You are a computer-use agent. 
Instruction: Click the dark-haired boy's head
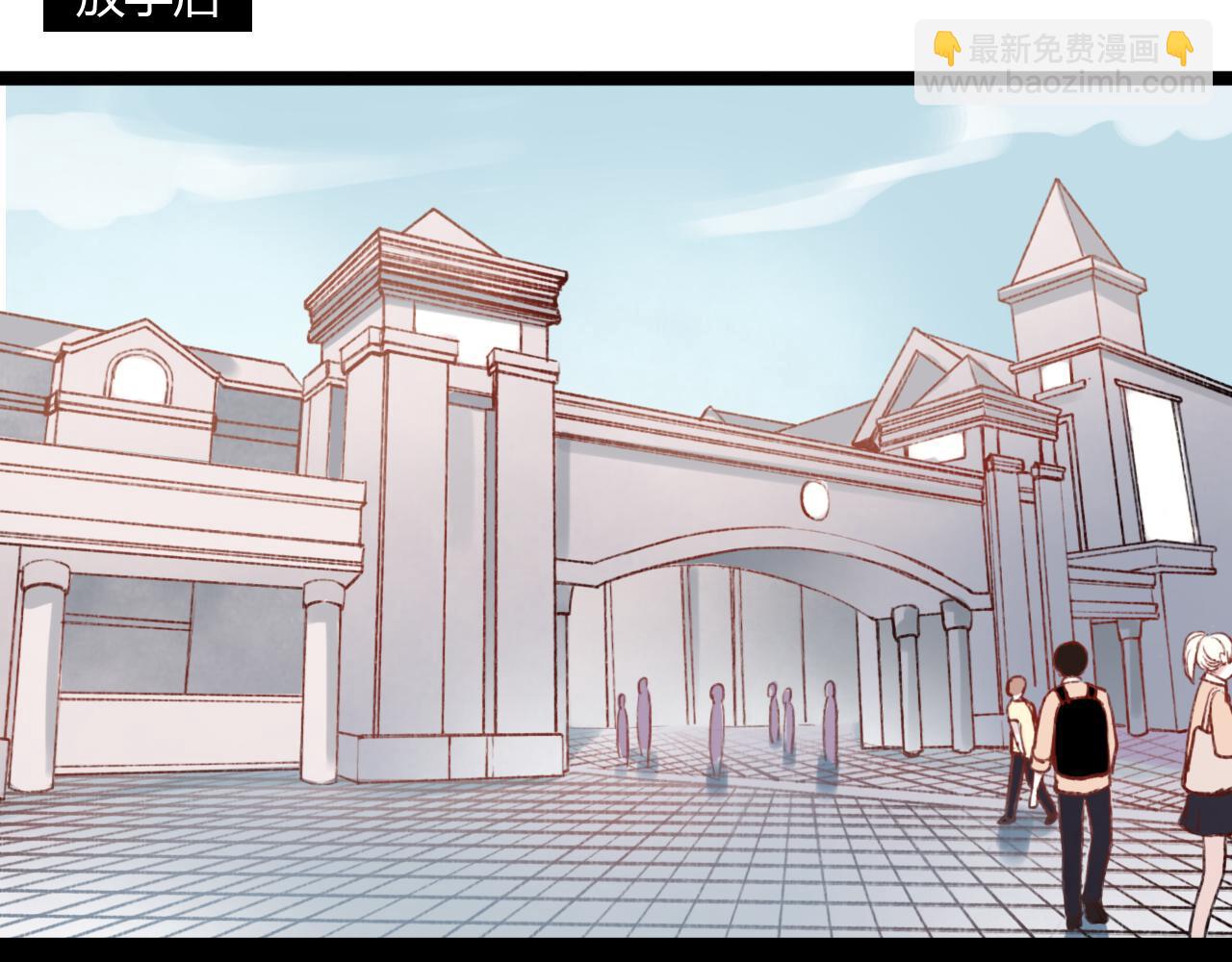click(x=1069, y=662)
